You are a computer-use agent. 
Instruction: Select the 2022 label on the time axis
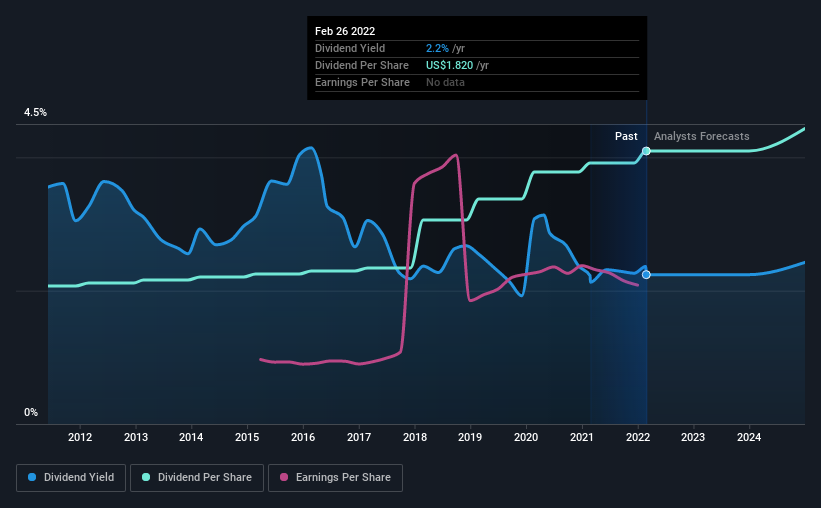point(638,437)
